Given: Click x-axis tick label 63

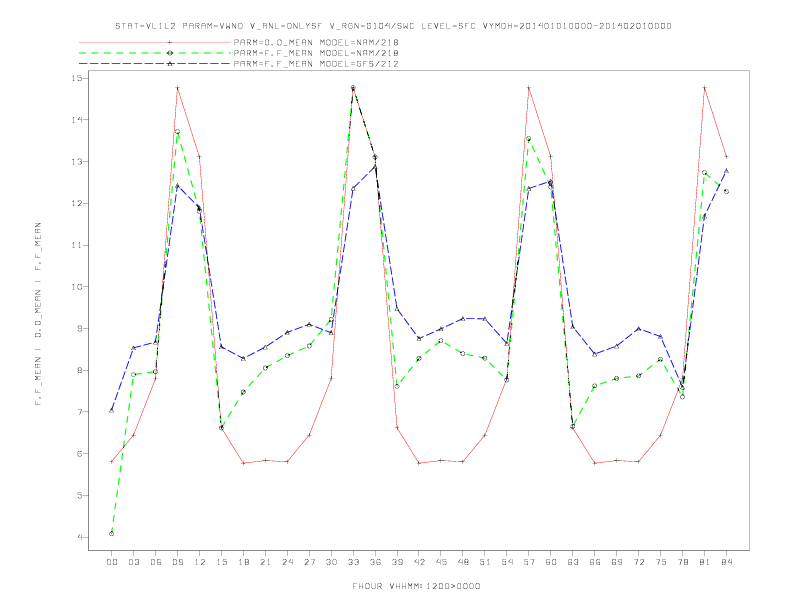Looking at the screenshot, I should pos(573,562).
